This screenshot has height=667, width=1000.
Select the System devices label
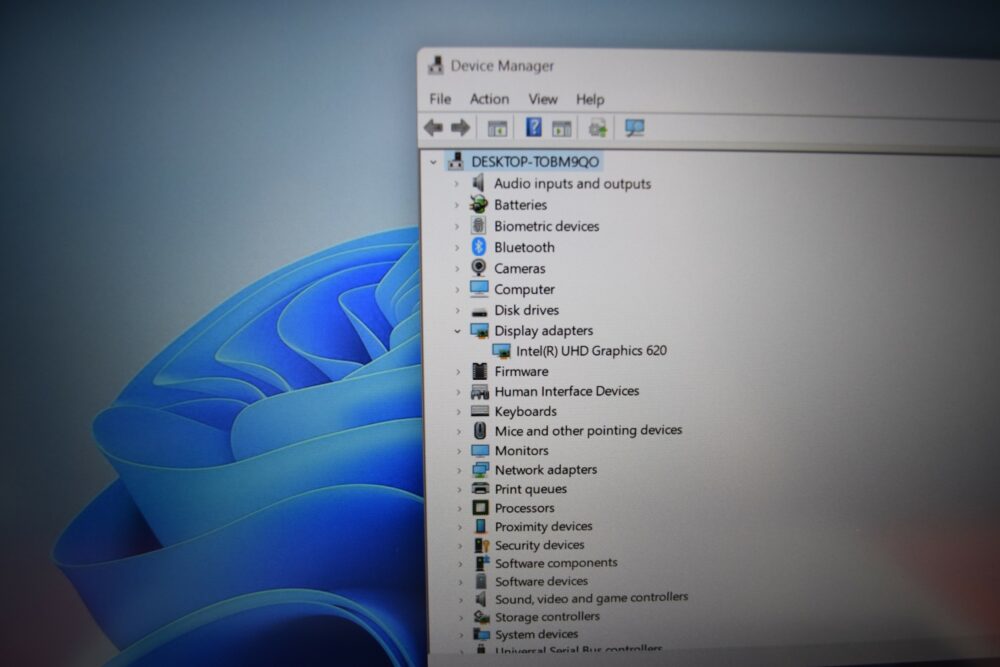536,634
